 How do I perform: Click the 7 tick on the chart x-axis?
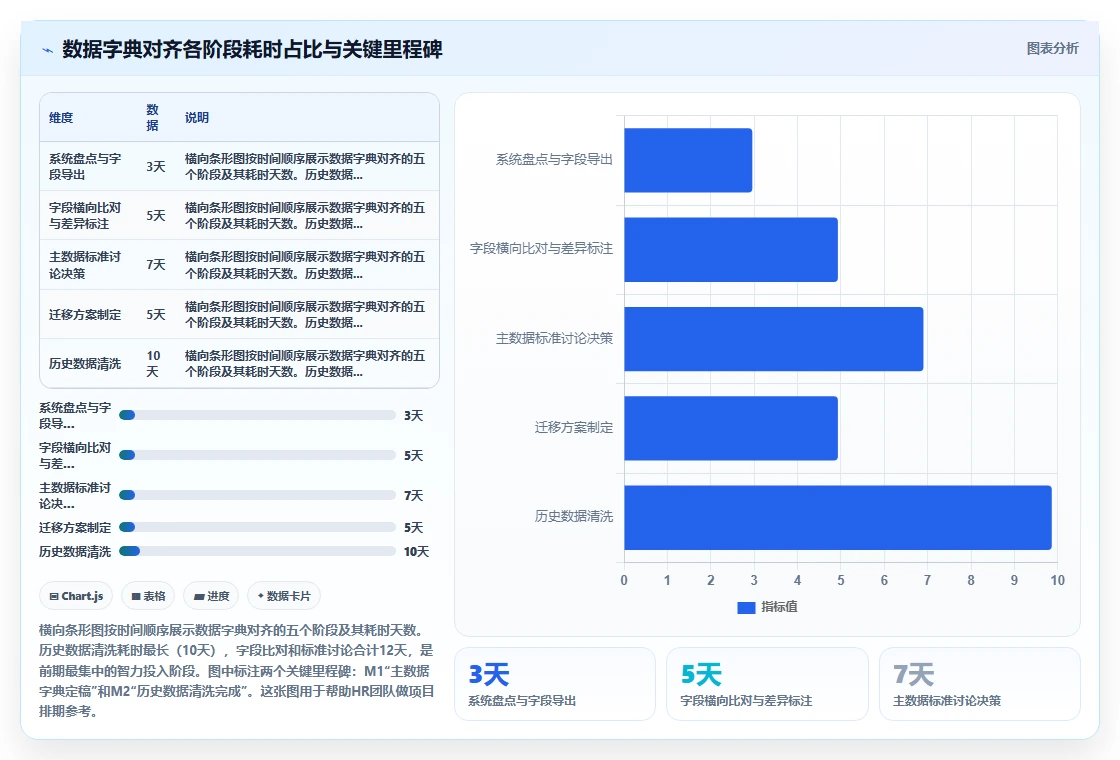[927, 581]
